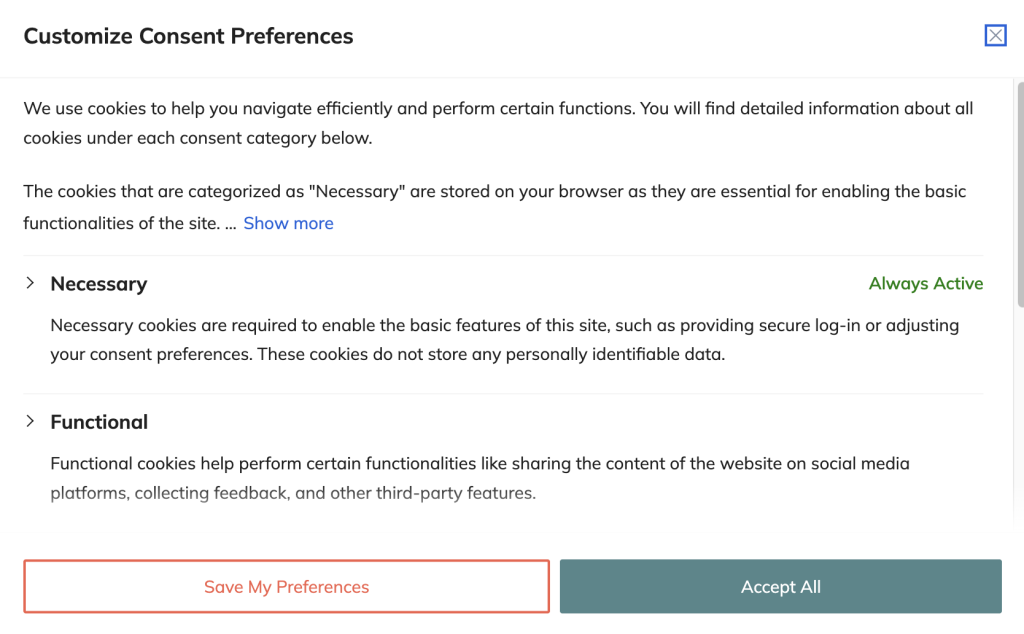Close the consent preferences dialog
This screenshot has height=634, width=1024.
(x=995, y=36)
